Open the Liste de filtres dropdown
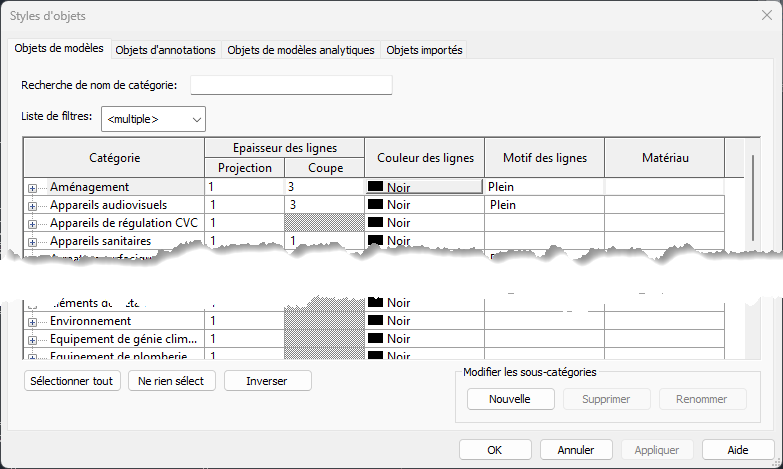 tap(153, 119)
